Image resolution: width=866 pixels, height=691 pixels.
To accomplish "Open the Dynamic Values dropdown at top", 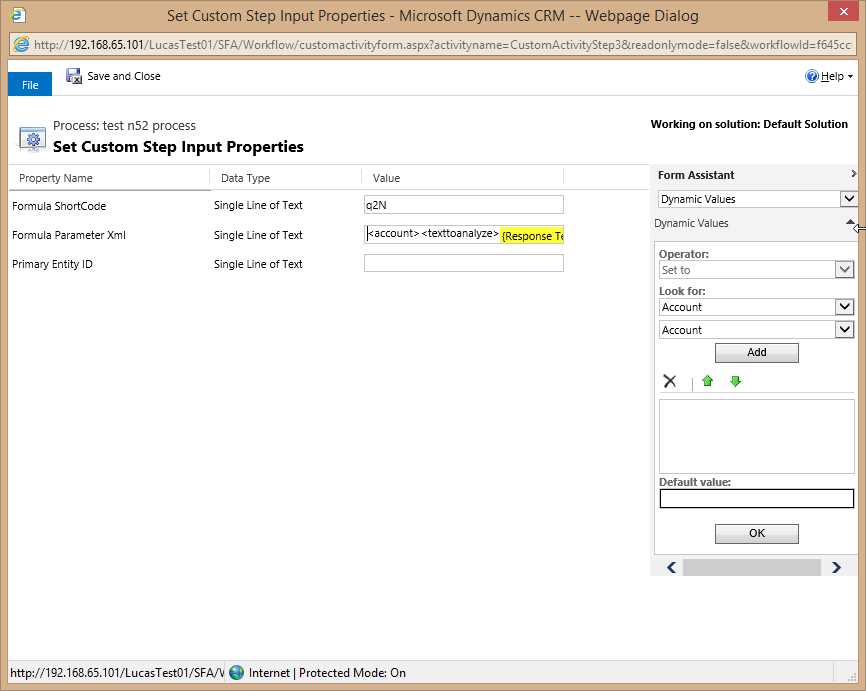I will [848, 199].
